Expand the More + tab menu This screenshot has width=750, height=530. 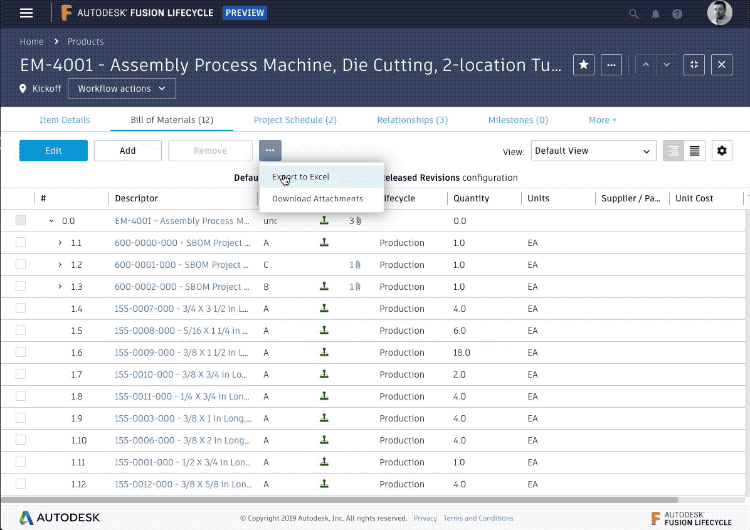click(602, 120)
